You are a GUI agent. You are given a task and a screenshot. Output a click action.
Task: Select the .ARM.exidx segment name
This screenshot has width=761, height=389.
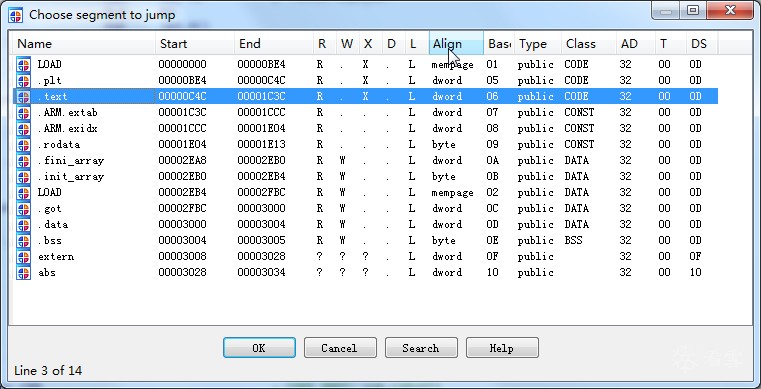click(x=67, y=129)
